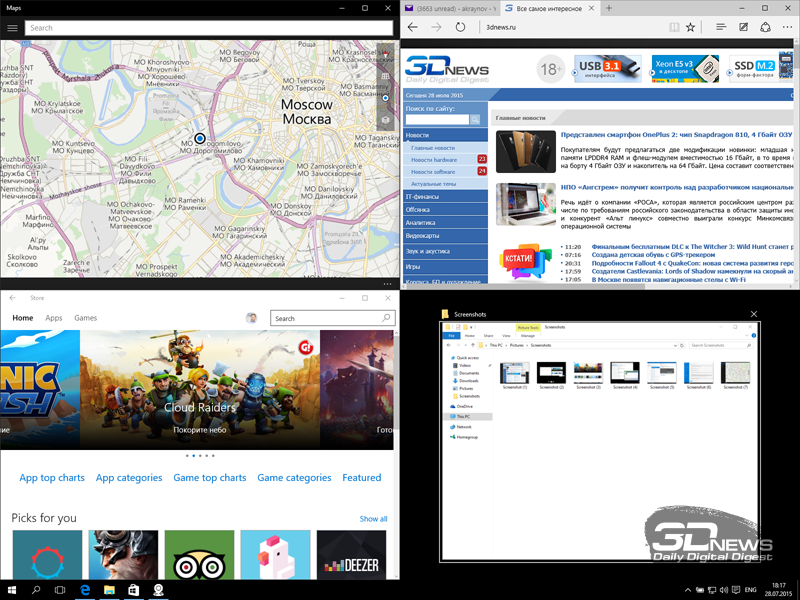
Task: Click the OnePlus 2 article thumbnail
Action: coord(526,152)
